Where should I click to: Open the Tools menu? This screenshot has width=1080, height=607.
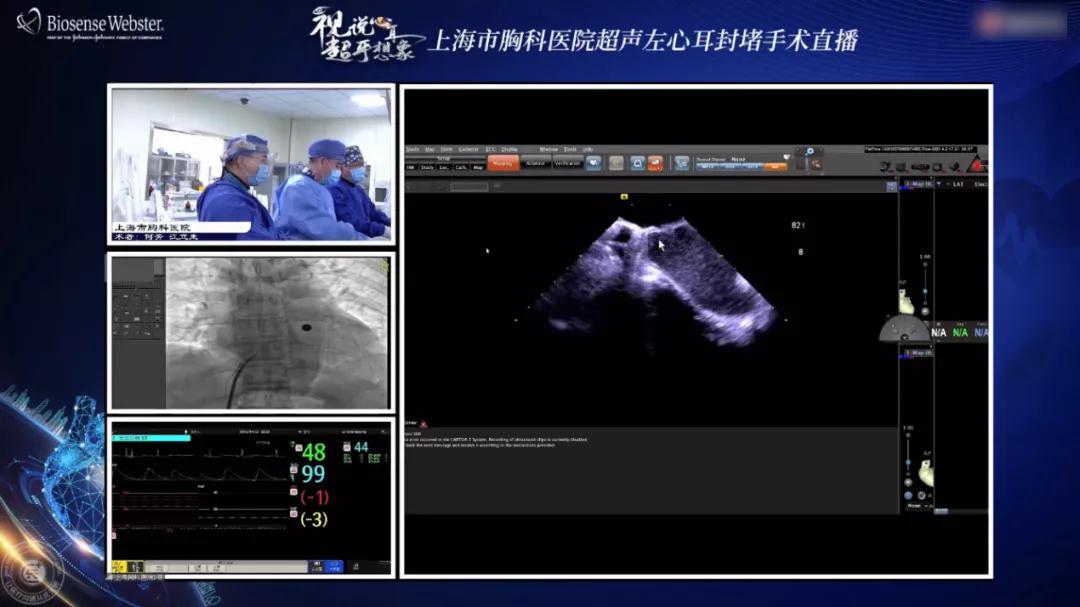(570, 149)
